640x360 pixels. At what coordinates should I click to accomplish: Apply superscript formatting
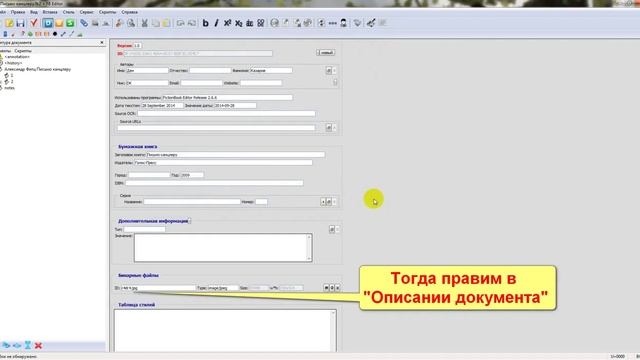pyautogui.click(x=227, y=23)
